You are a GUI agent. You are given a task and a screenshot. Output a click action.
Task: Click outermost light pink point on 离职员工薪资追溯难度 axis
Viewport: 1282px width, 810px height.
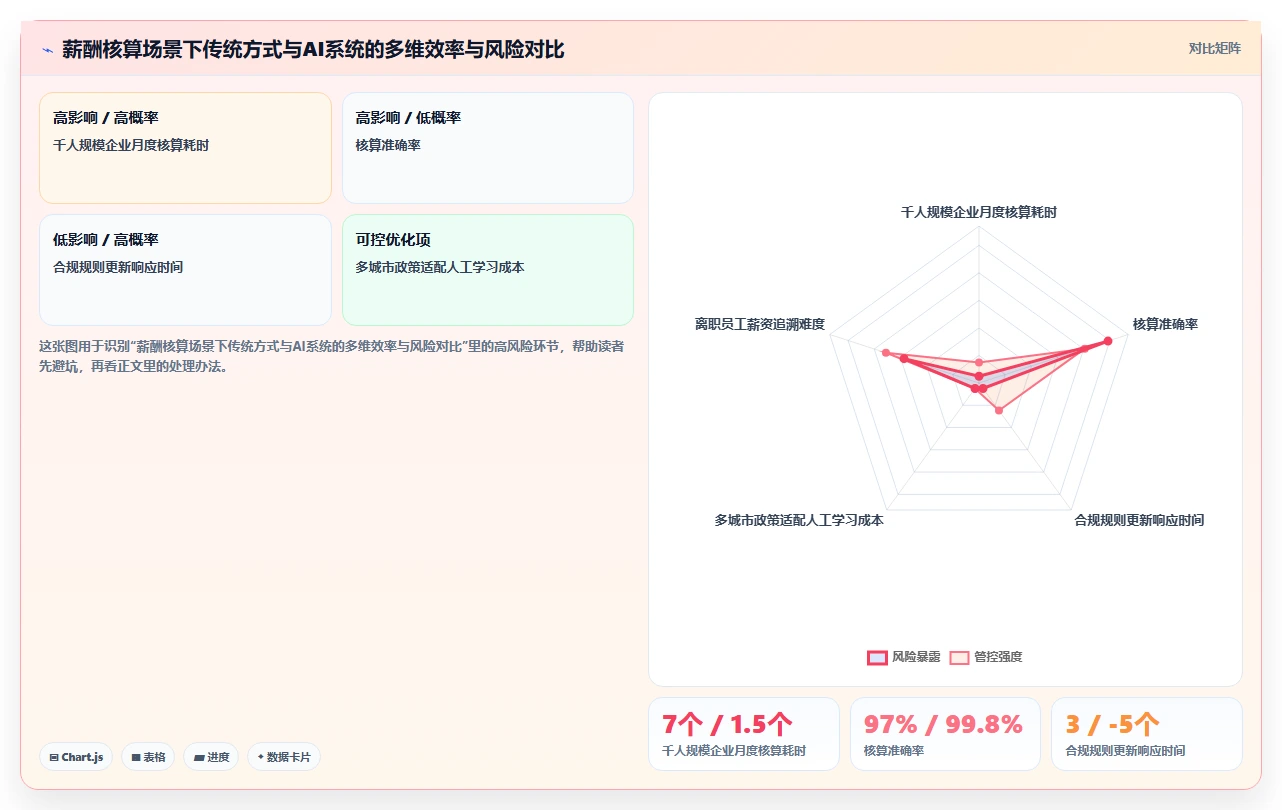[885, 352]
